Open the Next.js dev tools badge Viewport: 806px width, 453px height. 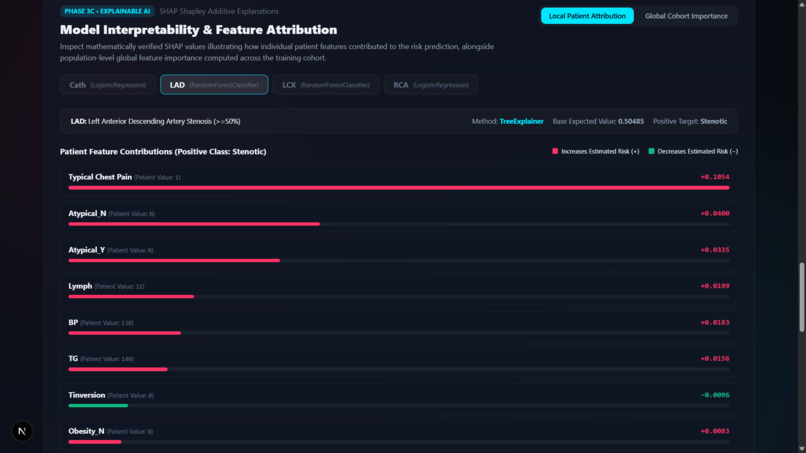(x=22, y=431)
